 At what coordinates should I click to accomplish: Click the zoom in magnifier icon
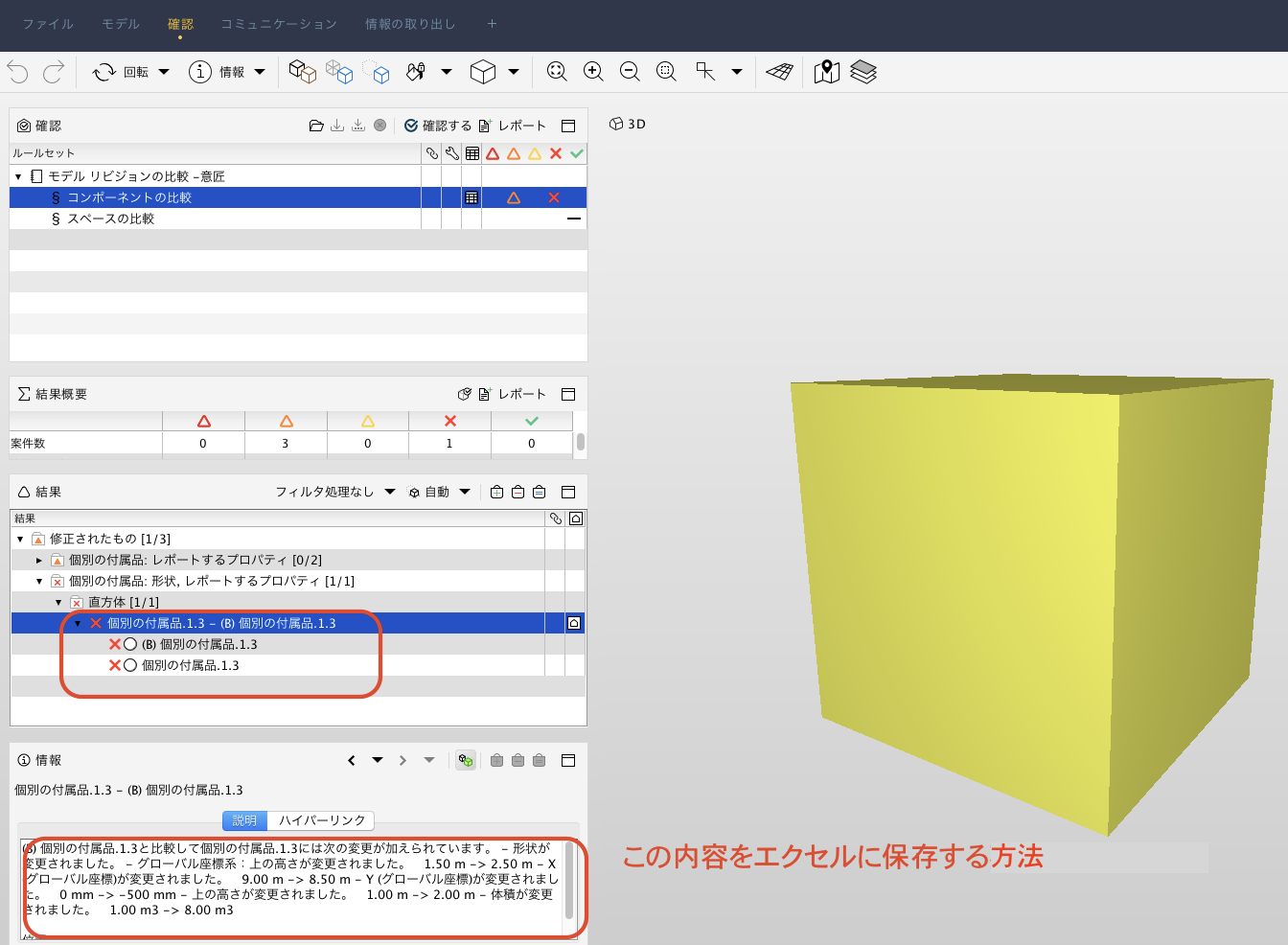[x=593, y=72]
